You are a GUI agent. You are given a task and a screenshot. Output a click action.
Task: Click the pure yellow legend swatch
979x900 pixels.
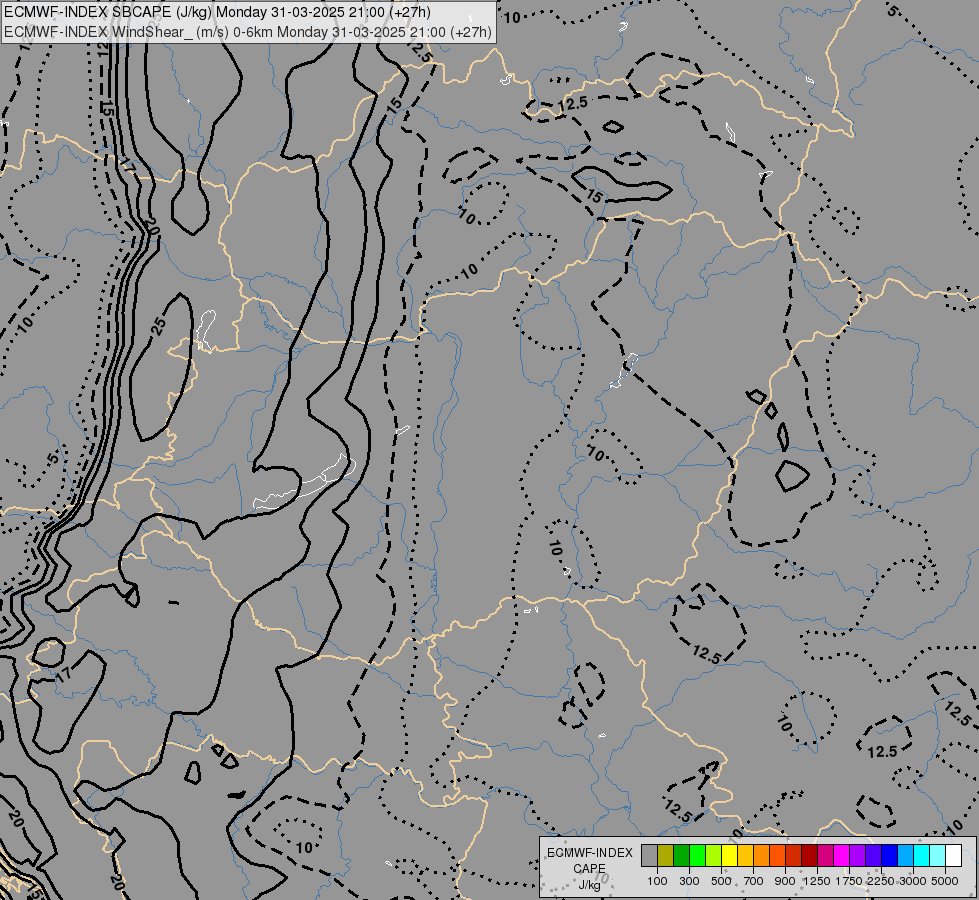point(729,855)
